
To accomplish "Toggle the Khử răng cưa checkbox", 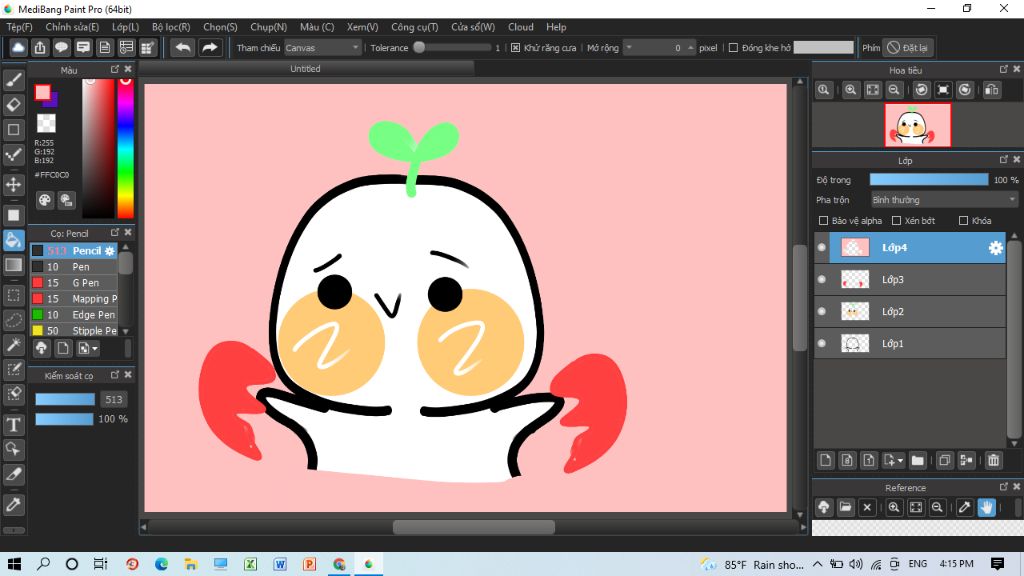I will (x=515, y=47).
